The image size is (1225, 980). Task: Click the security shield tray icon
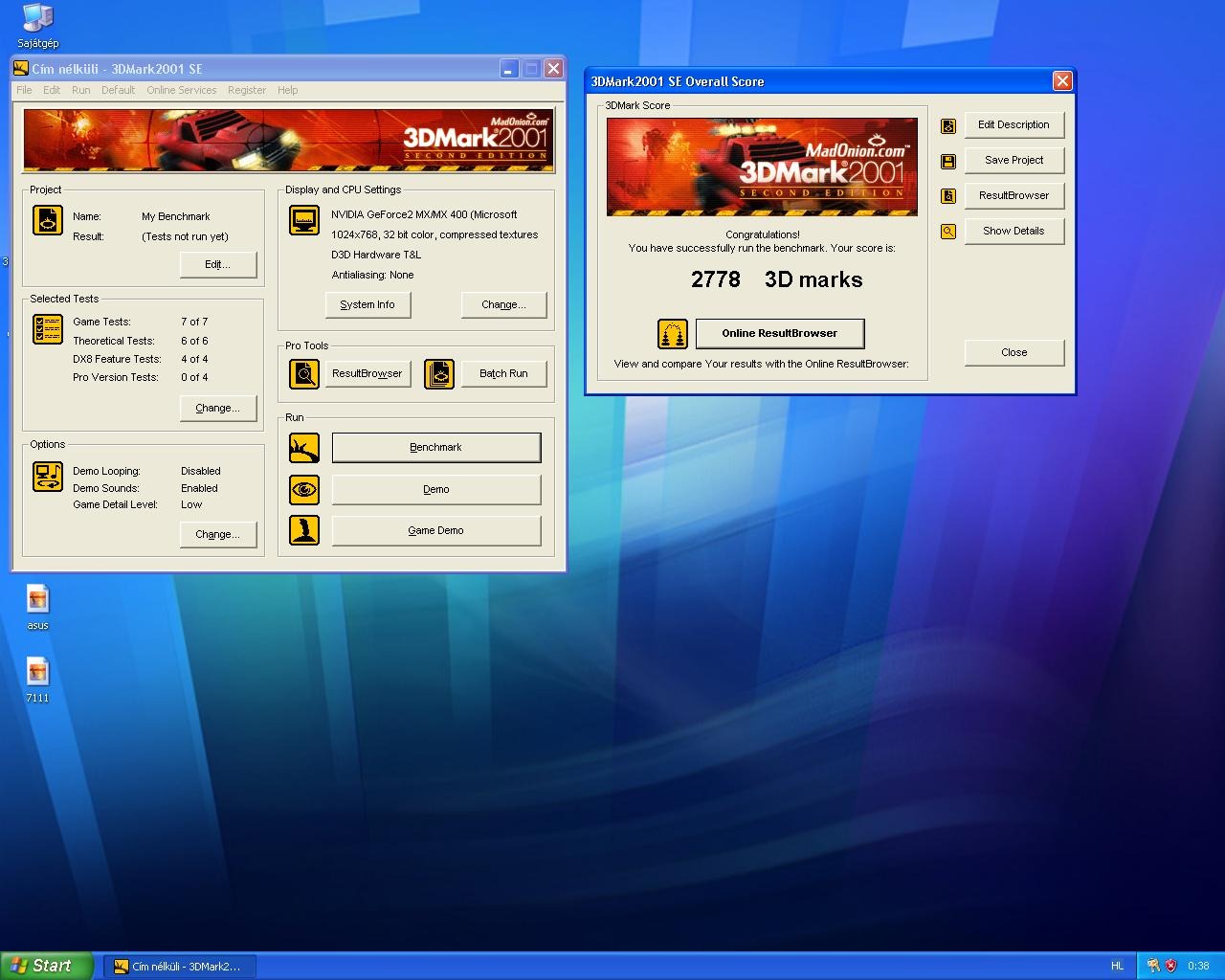point(1170,966)
